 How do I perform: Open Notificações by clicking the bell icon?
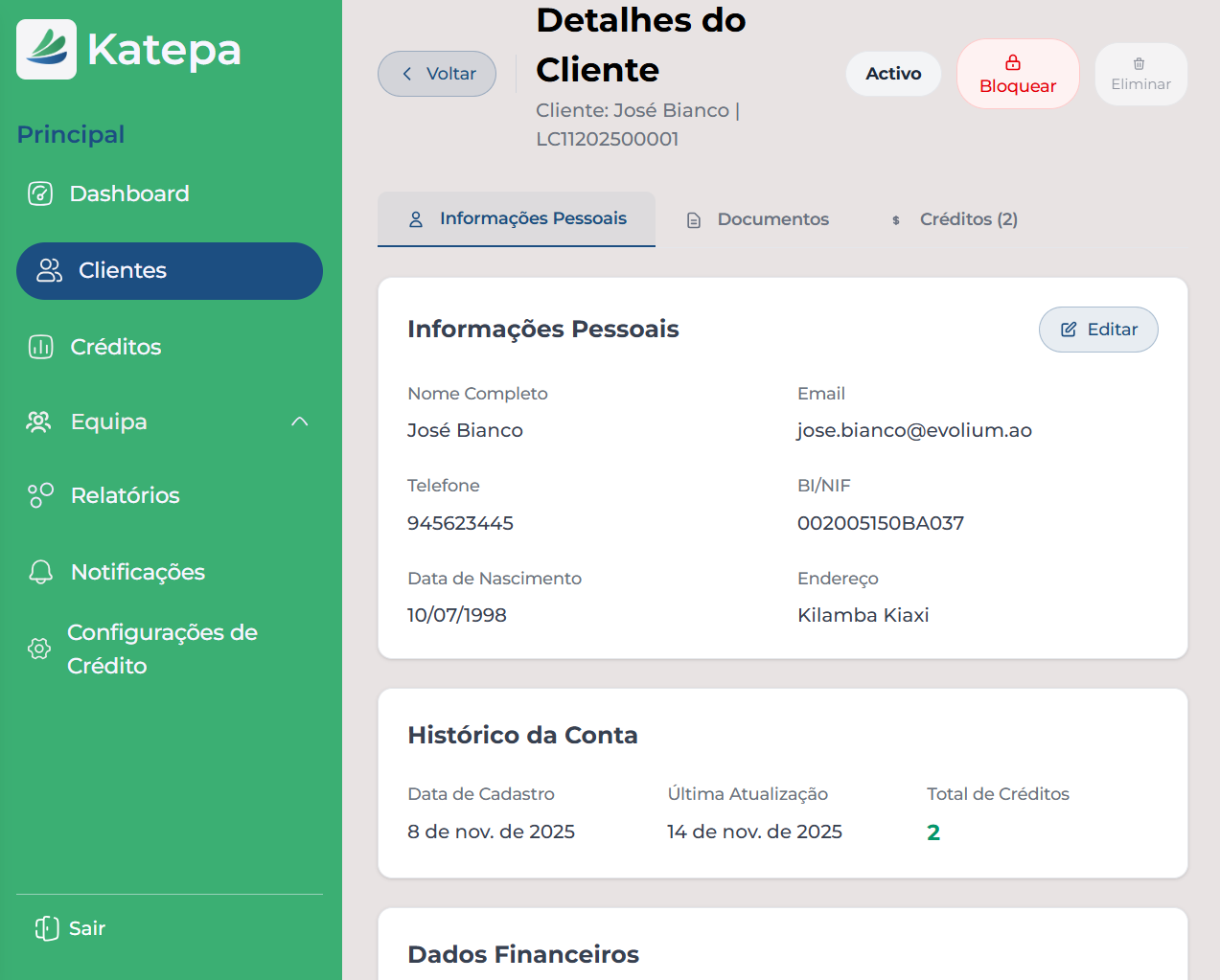click(39, 572)
